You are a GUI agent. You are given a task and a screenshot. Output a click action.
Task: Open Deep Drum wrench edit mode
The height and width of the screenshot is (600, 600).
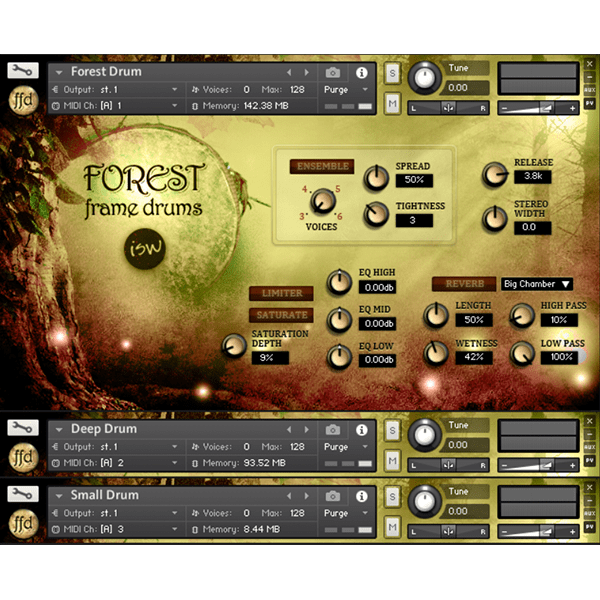click(23, 427)
